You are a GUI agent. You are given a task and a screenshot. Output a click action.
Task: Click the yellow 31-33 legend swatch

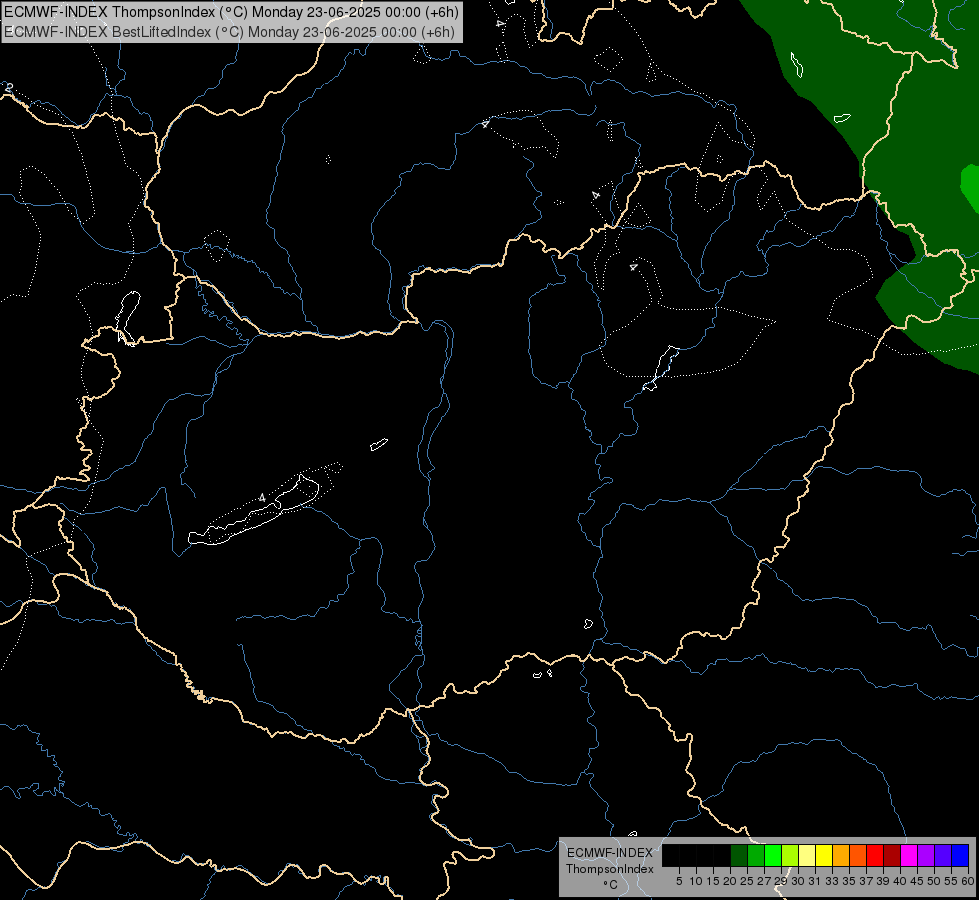pos(824,855)
